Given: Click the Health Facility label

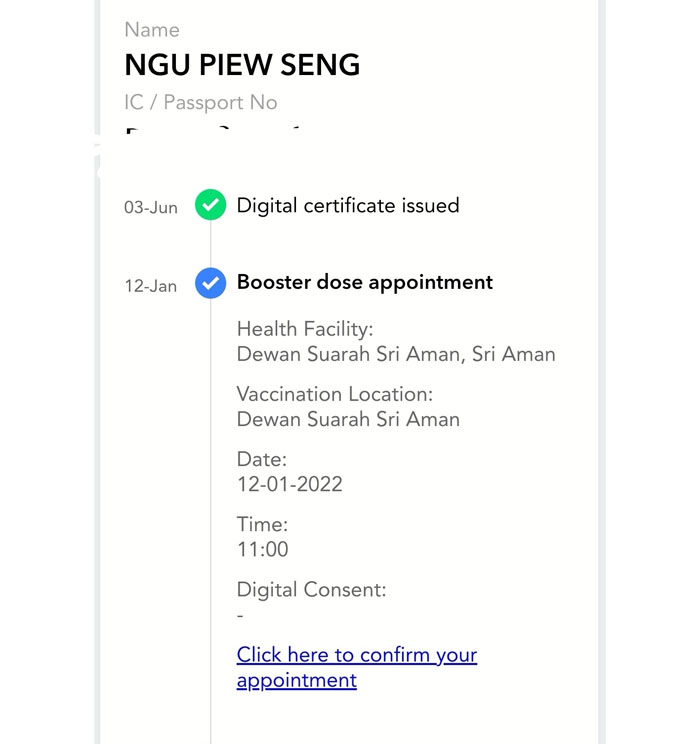Looking at the screenshot, I should click(304, 330).
